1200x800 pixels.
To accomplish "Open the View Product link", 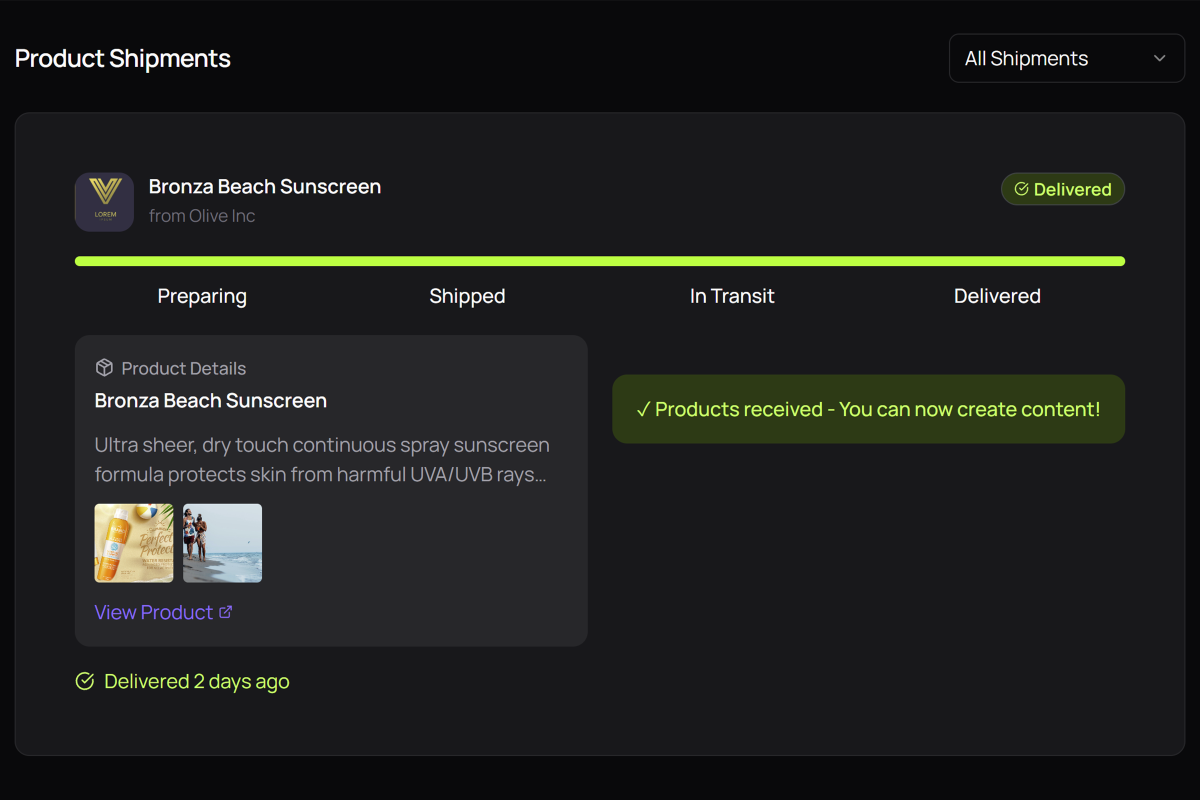I will (x=163, y=612).
